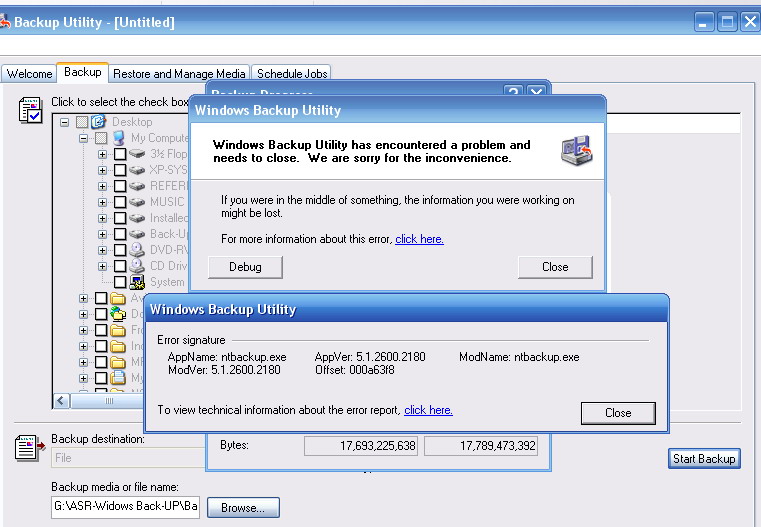
Task: Click the Installed drive icon
Action: (137, 218)
